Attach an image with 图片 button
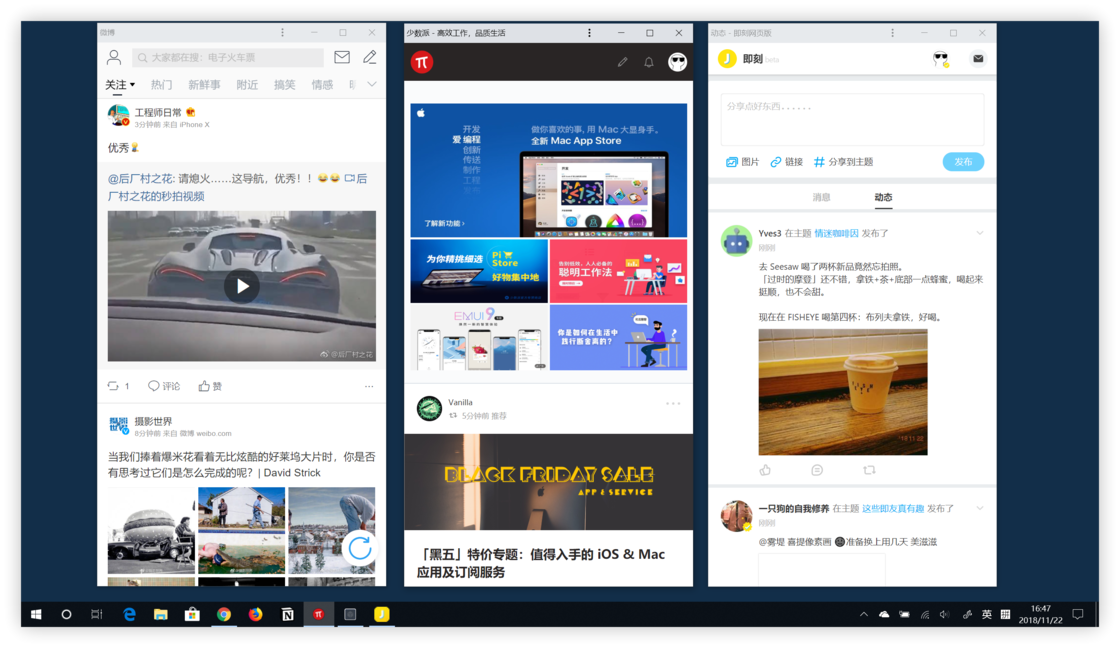Viewport: 1120px width, 648px height. tap(742, 162)
